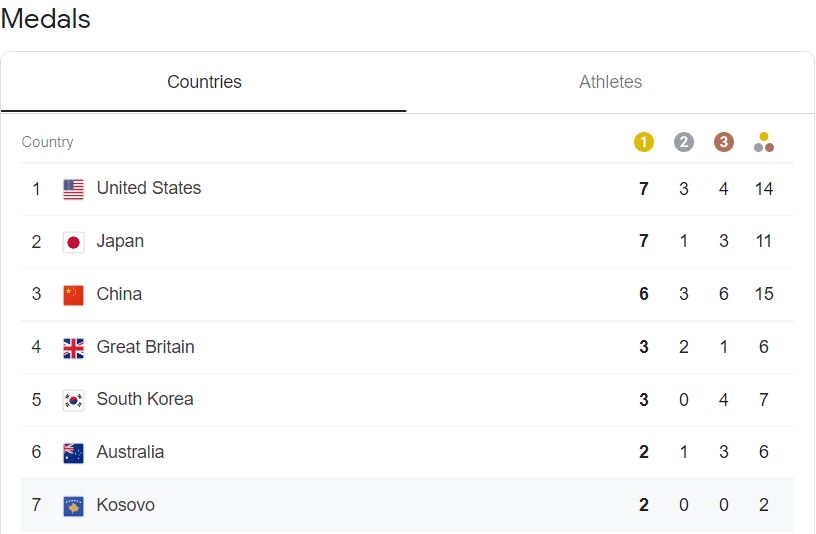Viewport: 816px width, 534px height.
Task: Click the China flag icon
Action: (73, 295)
